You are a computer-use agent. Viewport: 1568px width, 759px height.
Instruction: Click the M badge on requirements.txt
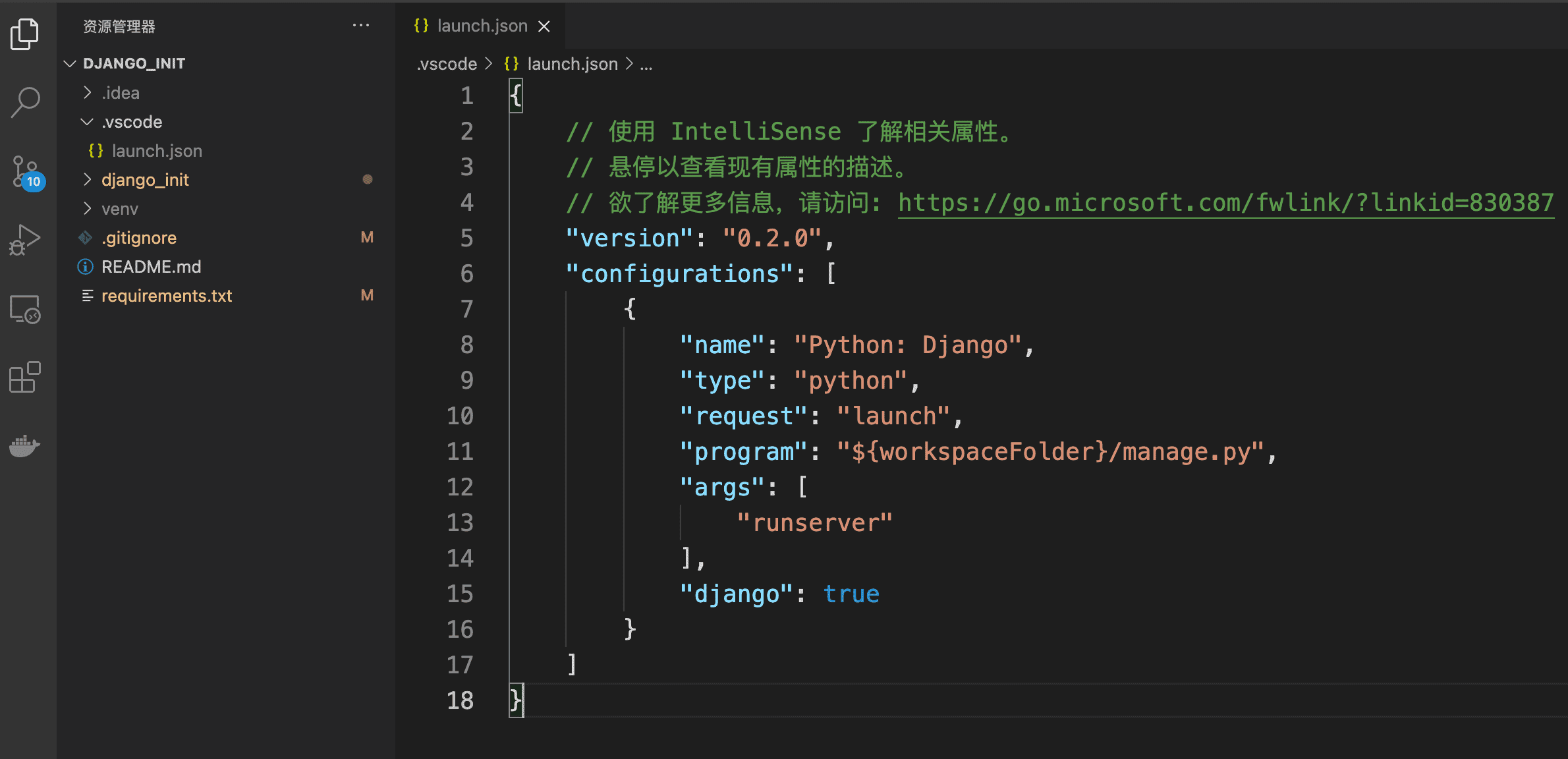(367, 295)
